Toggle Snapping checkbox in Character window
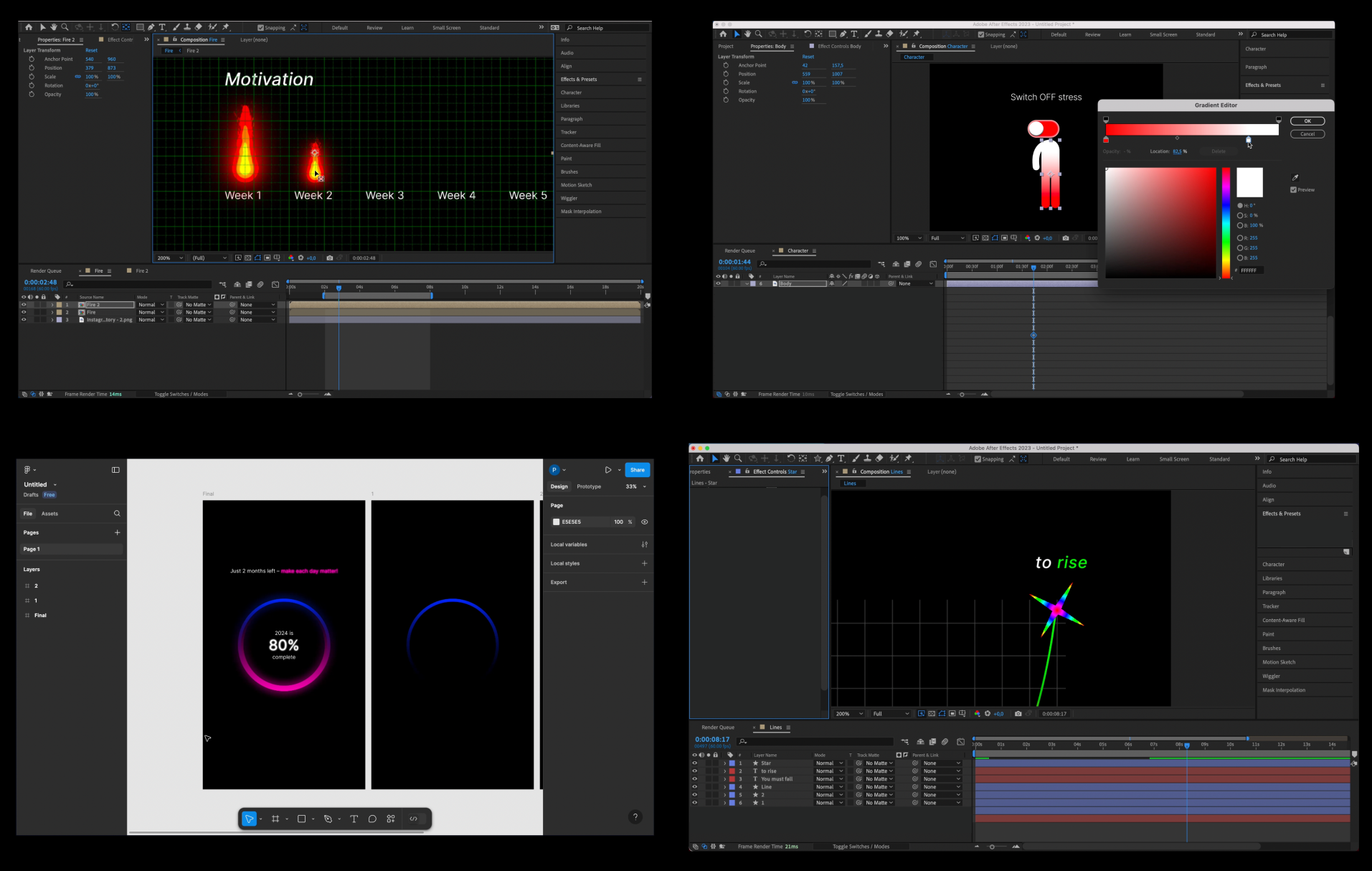The height and width of the screenshot is (871, 1372). (x=981, y=34)
